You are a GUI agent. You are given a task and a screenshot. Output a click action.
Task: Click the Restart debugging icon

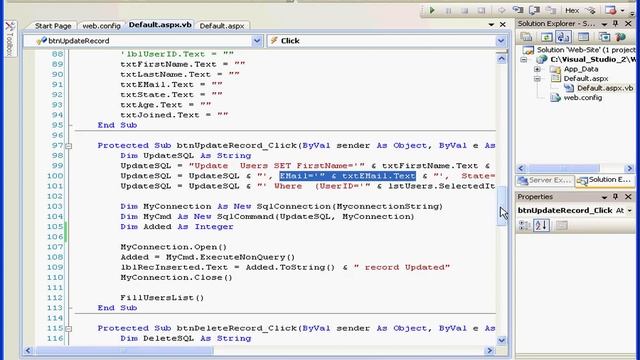(x=481, y=11)
